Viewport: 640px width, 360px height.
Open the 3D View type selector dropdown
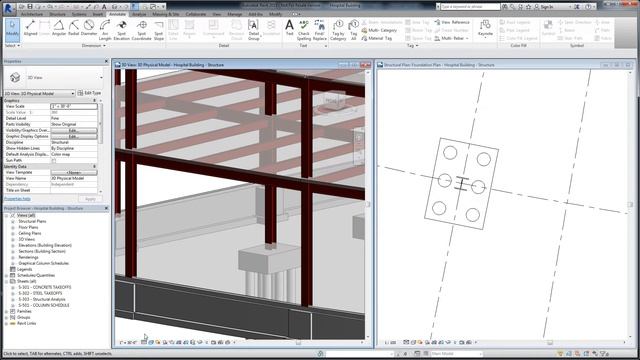point(101,78)
